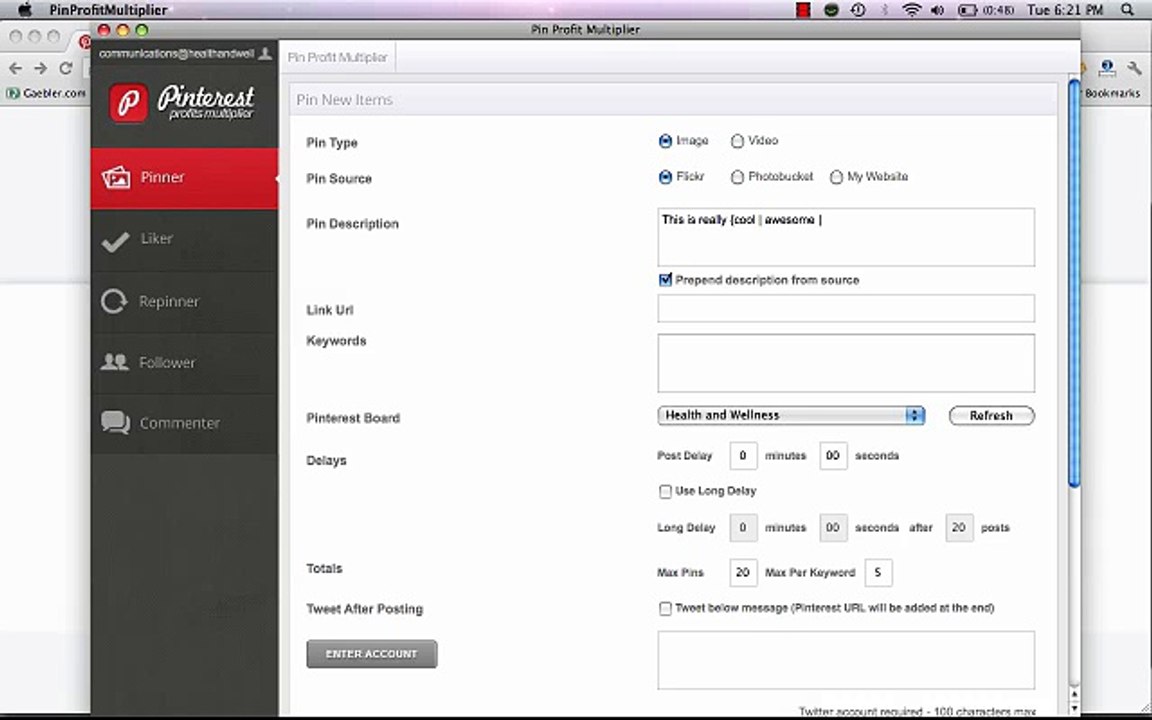Enable Use Long Delay checkbox
This screenshot has height=720, width=1152.
pyautogui.click(x=665, y=492)
